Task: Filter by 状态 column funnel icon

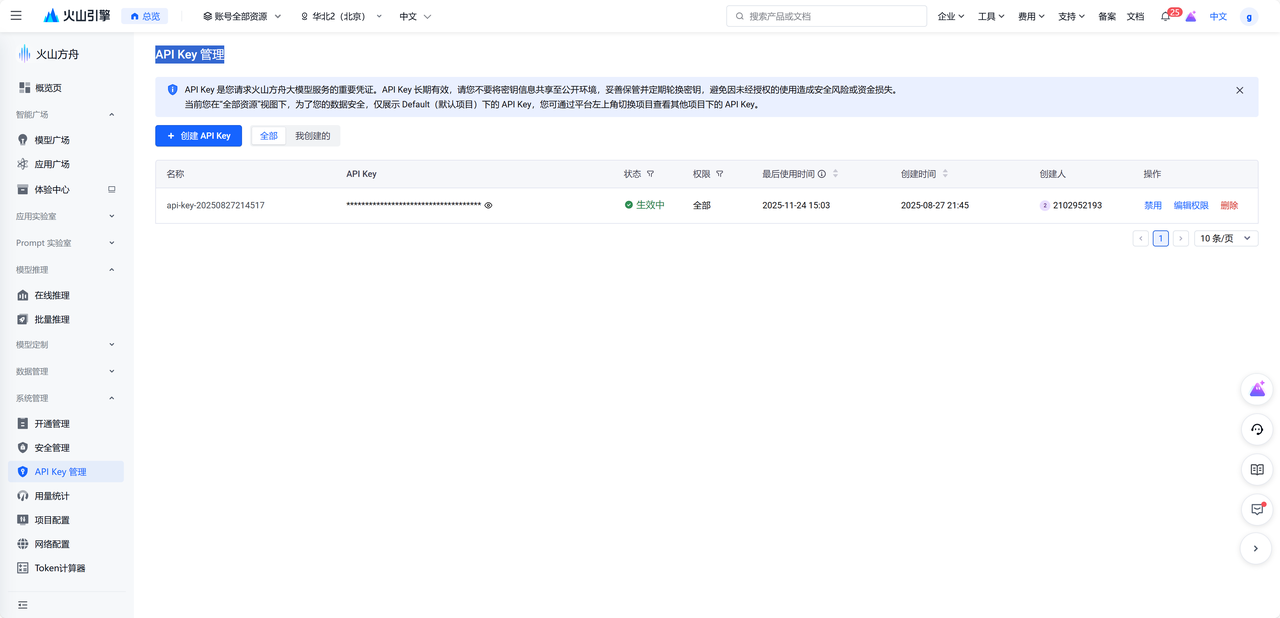Action: [650, 174]
